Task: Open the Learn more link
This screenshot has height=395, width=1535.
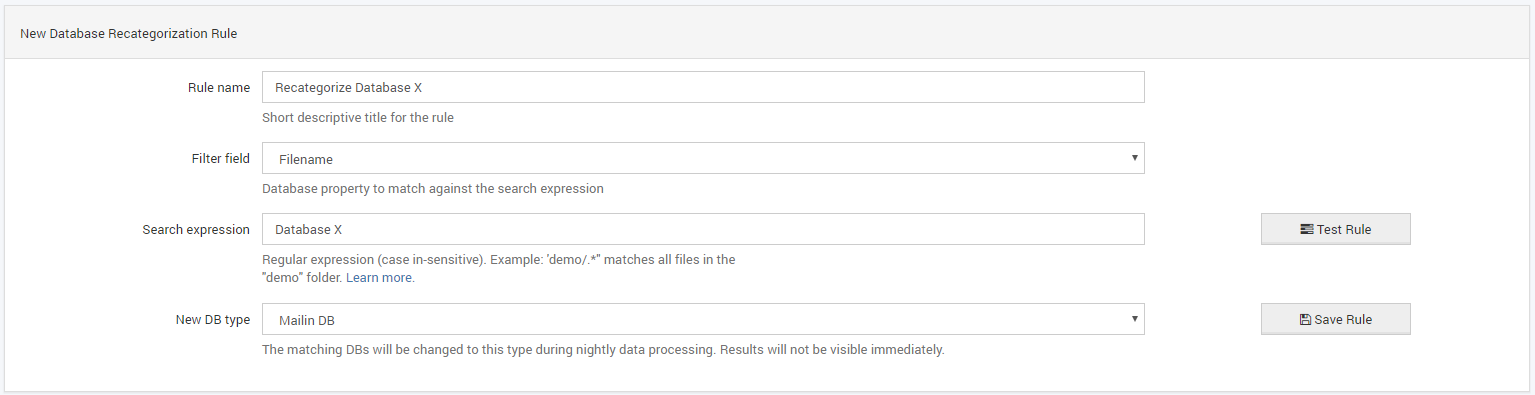Action: pos(380,278)
